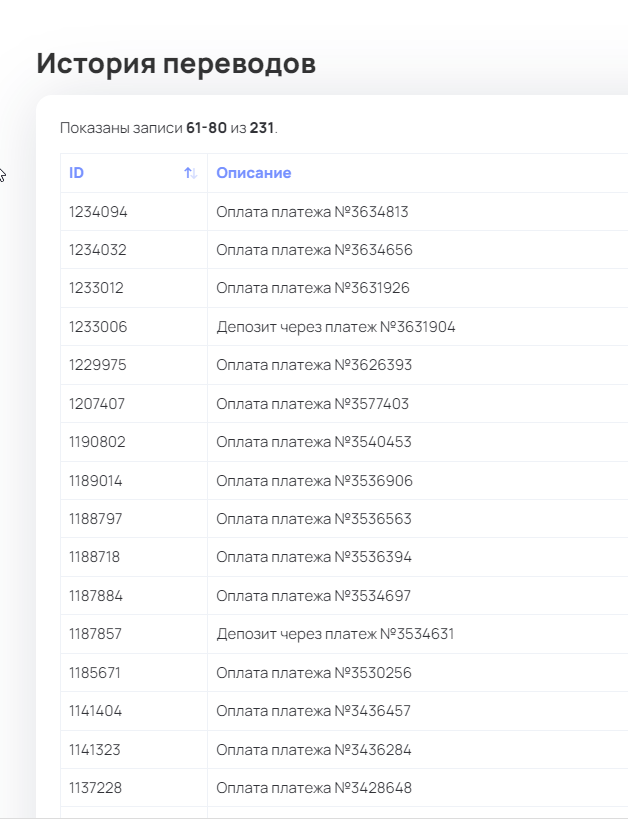The width and height of the screenshot is (628, 819).
Task: Click description Оплата платежа №3634656
Action: [314, 250]
